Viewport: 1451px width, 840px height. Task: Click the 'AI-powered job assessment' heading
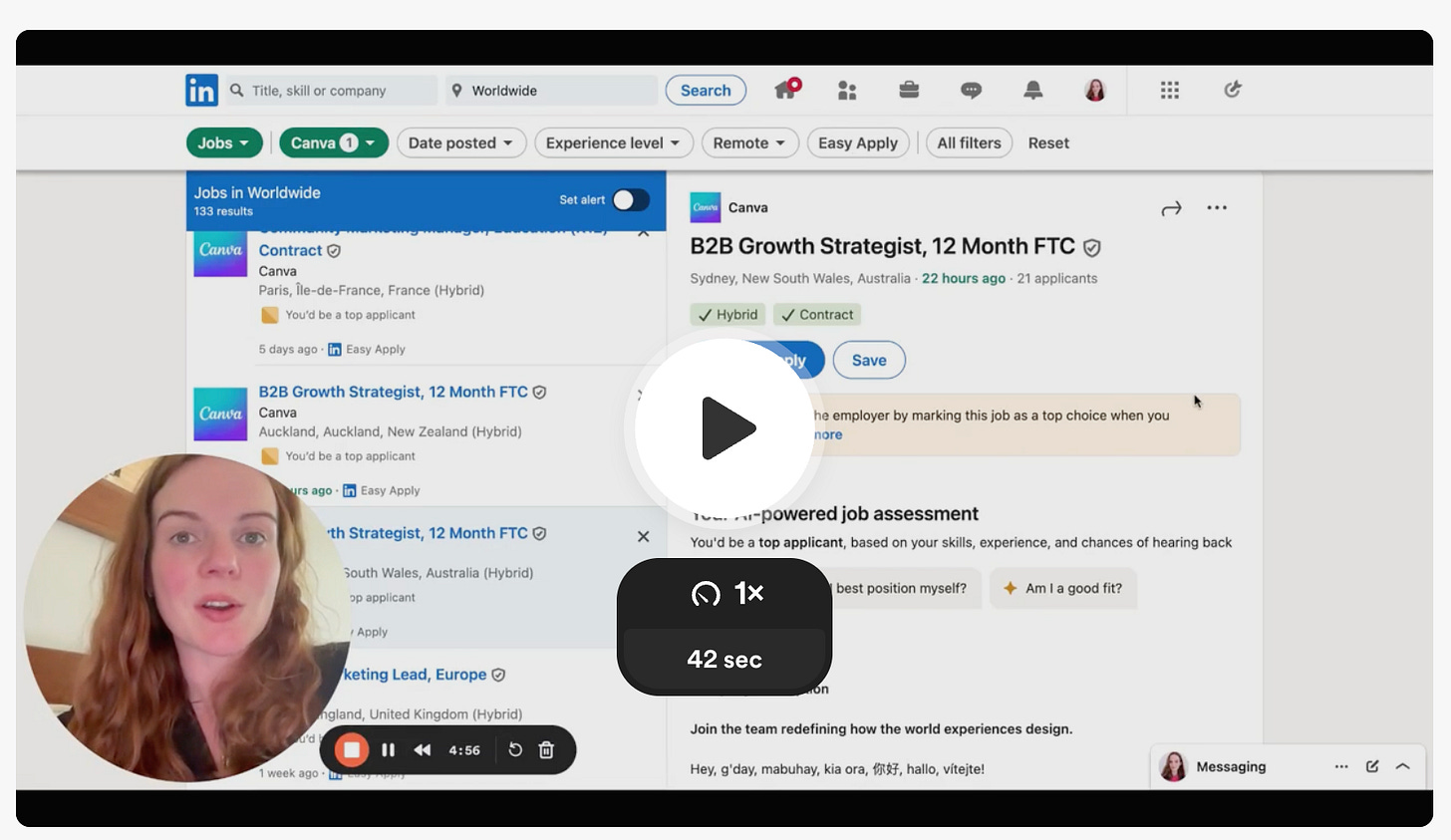coord(834,513)
